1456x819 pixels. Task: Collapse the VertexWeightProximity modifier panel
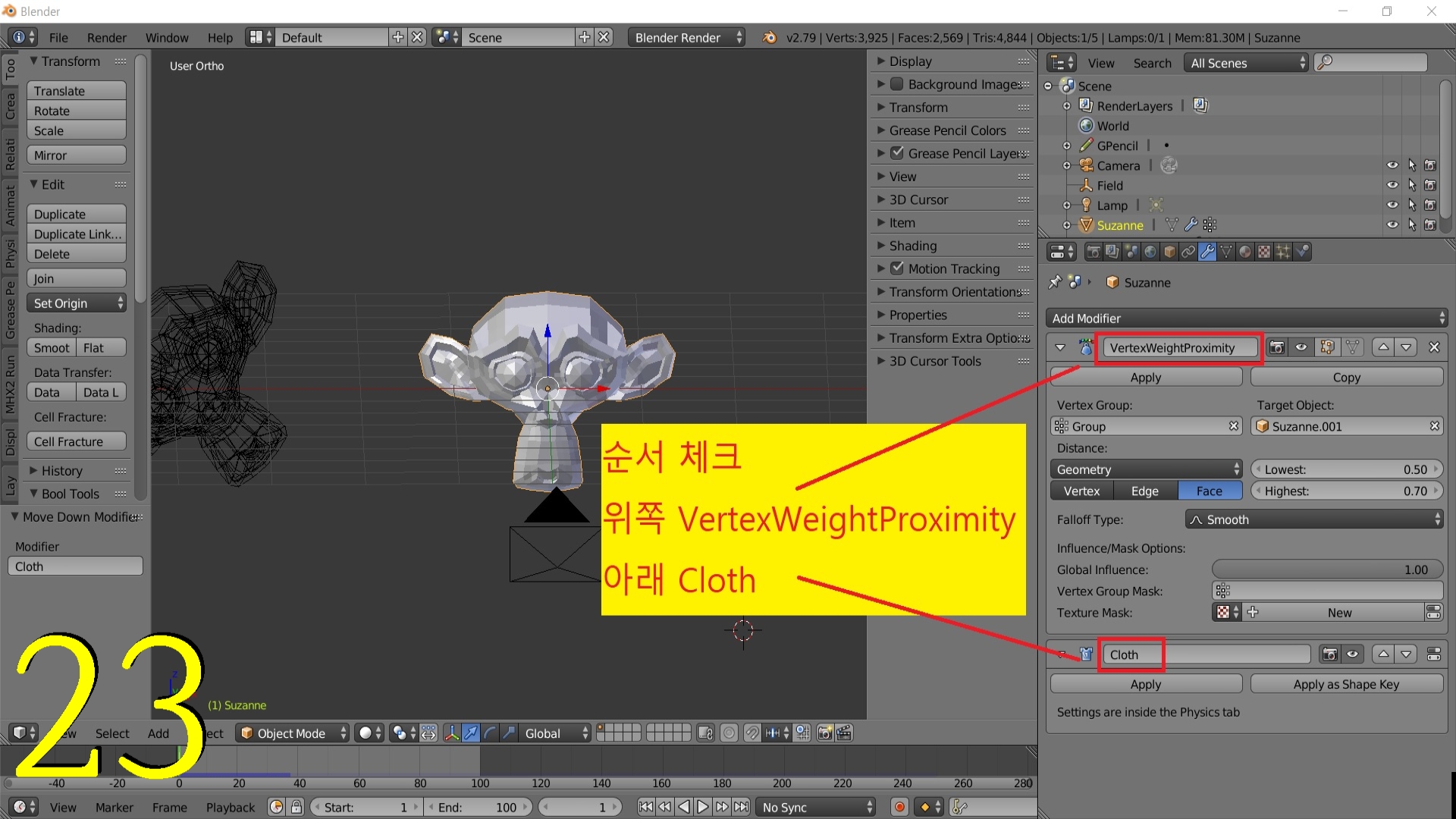click(x=1060, y=347)
